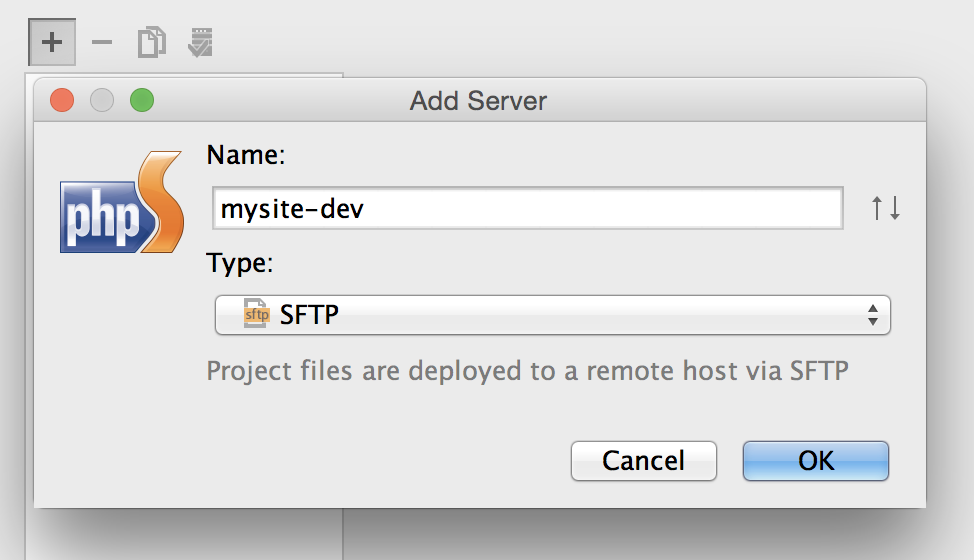Click the Use as Default checkmark icon
974x560 pixels.
tap(201, 42)
